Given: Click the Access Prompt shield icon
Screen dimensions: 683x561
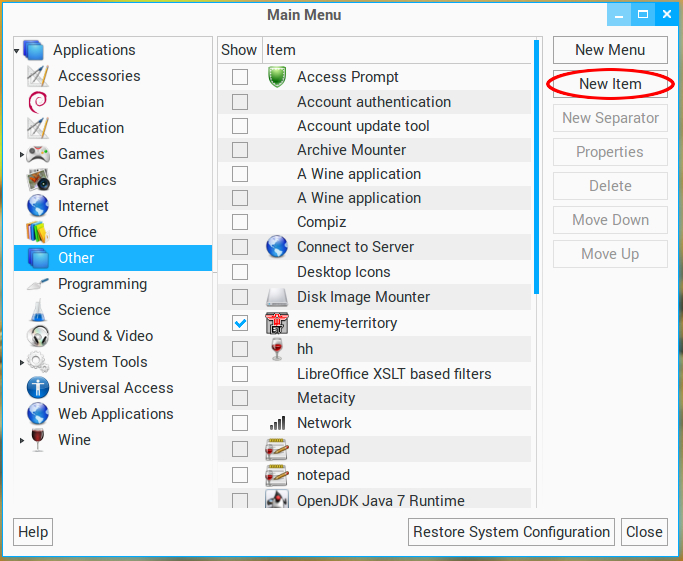Looking at the screenshot, I should [277, 77].
